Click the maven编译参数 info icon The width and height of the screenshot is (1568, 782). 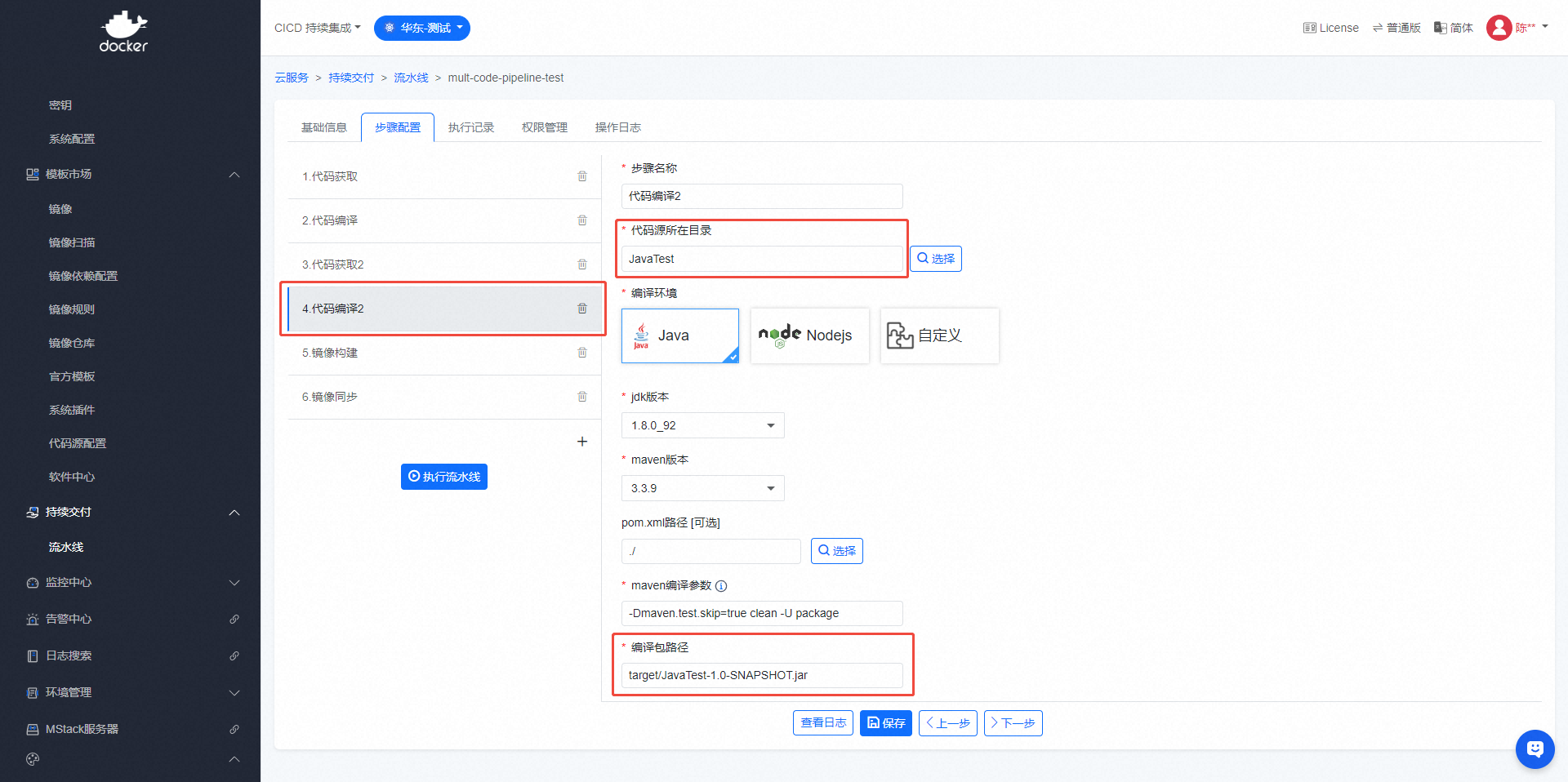click(x=721, y=586)
